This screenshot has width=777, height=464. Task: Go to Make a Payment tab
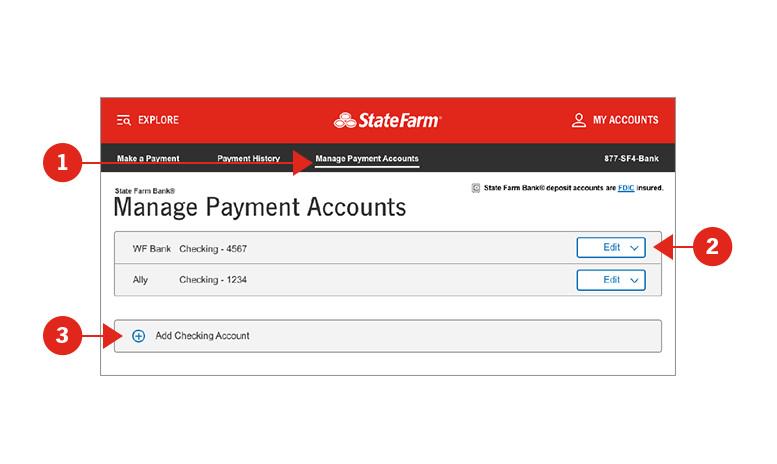click(x=148, y=159)
